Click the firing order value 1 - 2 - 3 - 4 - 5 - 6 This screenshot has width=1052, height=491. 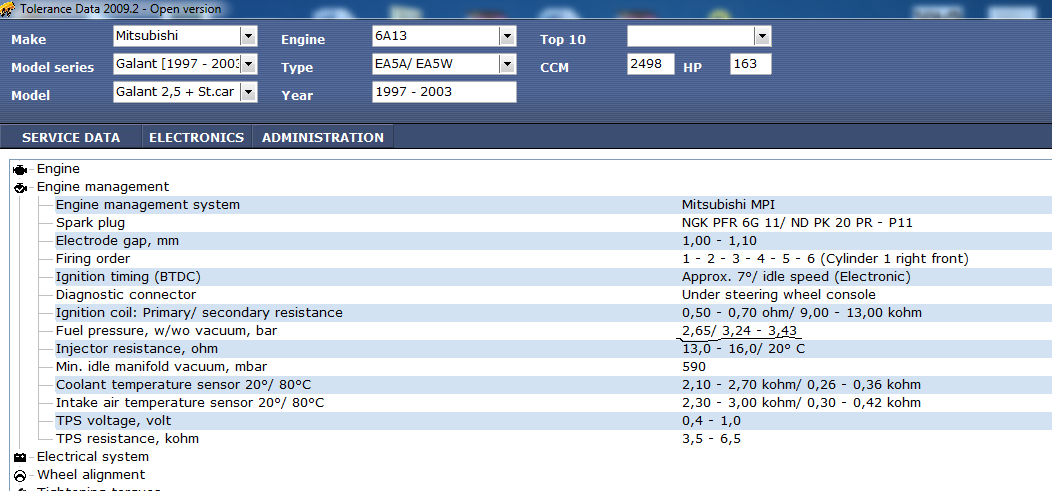coord(825,259)
